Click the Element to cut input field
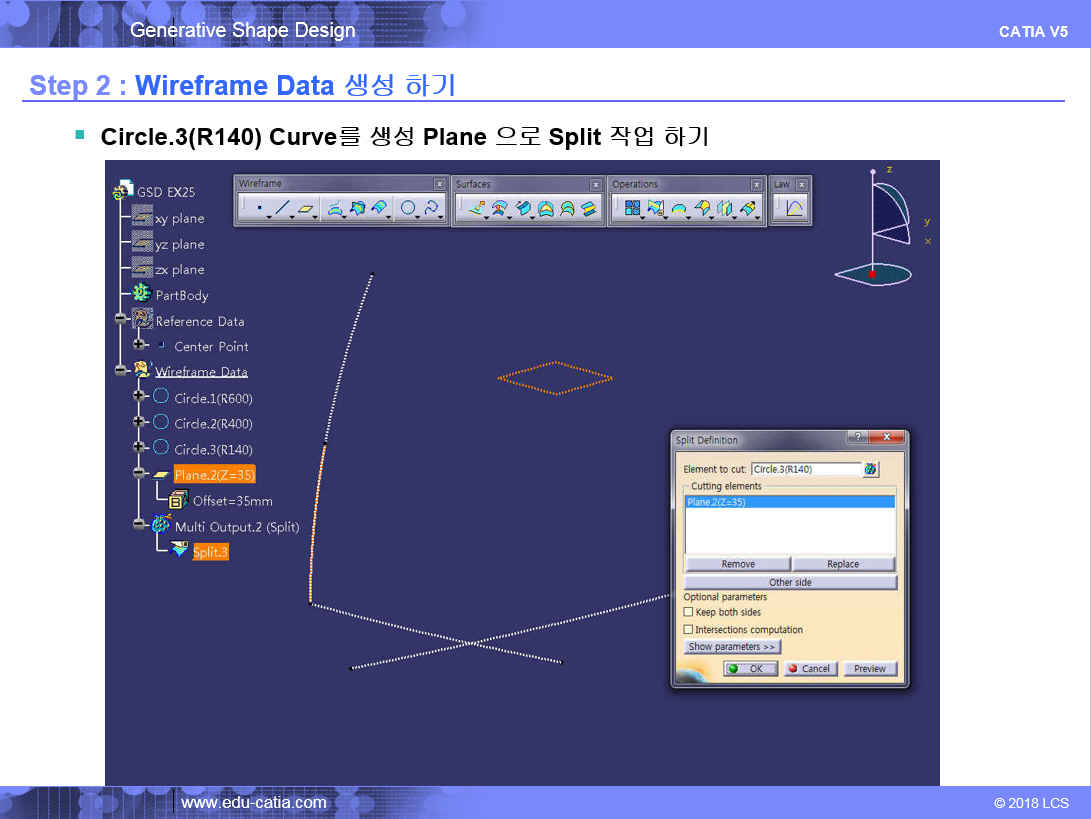This screenshot has width=1091, height=819. pos(805,469)
